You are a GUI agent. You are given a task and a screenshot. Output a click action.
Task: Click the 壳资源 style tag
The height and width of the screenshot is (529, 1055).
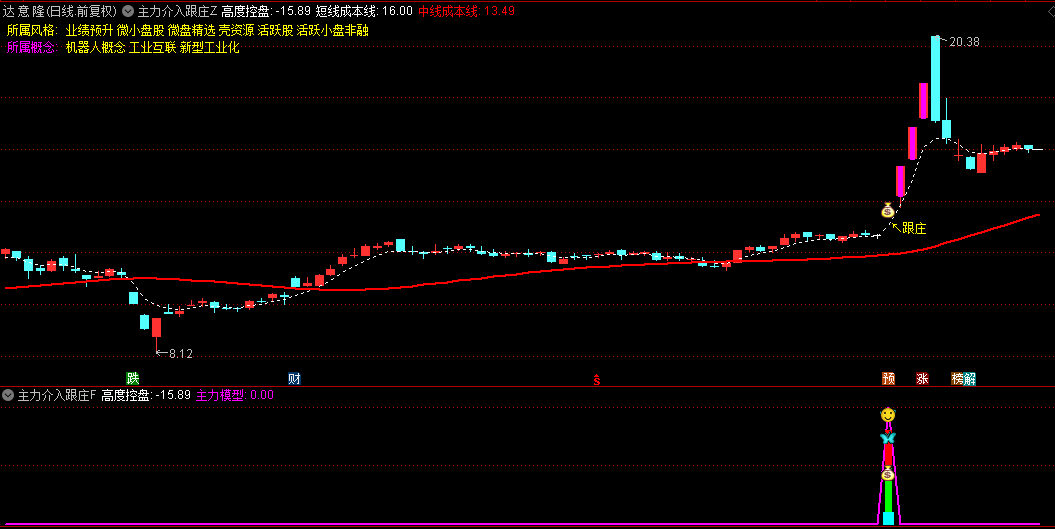pos(236,30)
